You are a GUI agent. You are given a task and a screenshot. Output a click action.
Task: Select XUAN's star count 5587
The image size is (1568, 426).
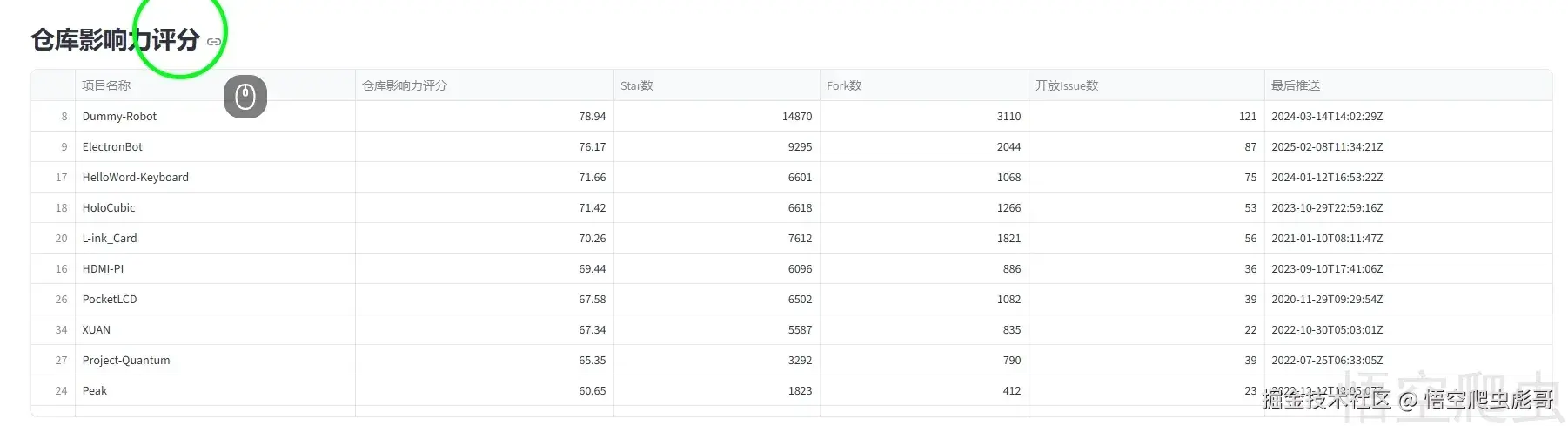coord(800,329)
